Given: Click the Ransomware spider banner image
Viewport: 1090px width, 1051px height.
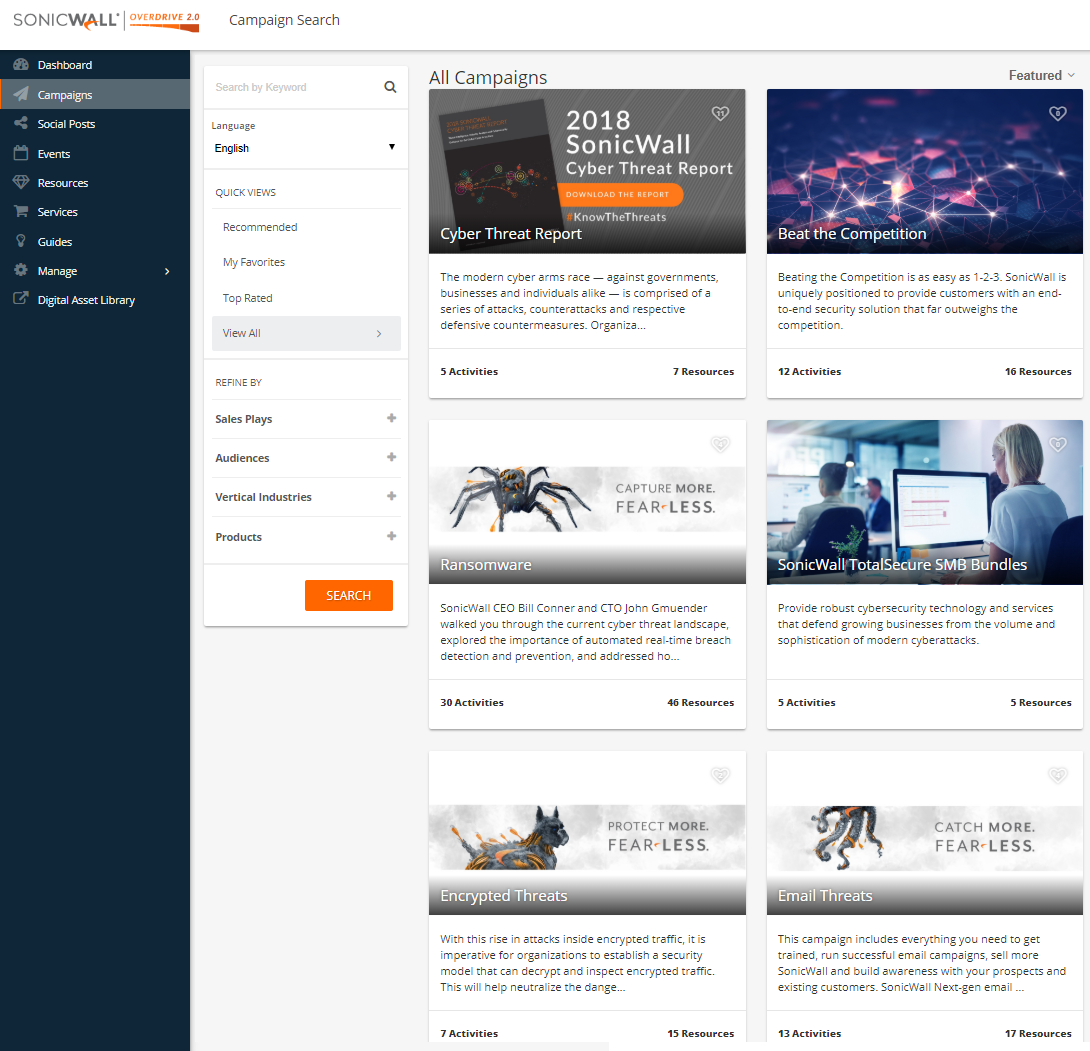Looking at the screenshot, I should 587,499.
